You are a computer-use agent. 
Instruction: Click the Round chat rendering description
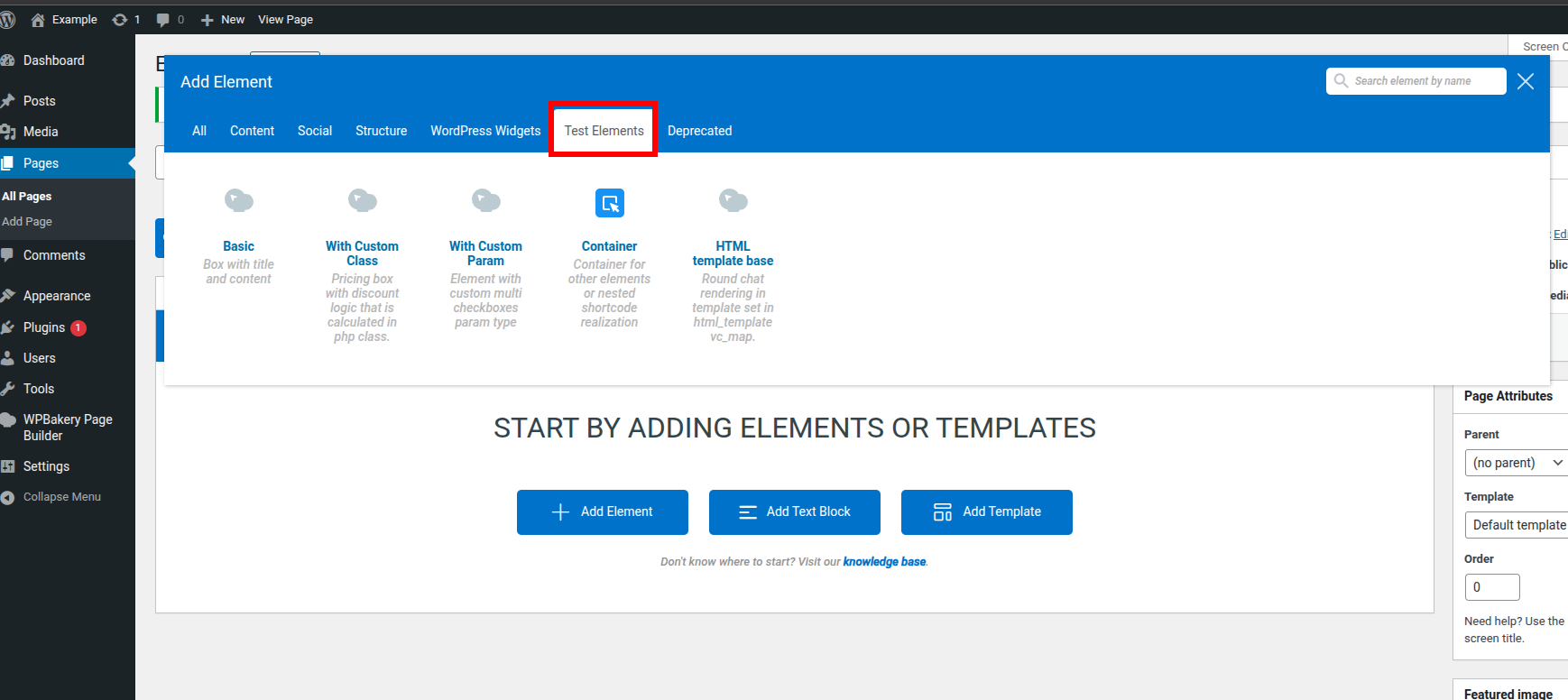pos(733,308)
